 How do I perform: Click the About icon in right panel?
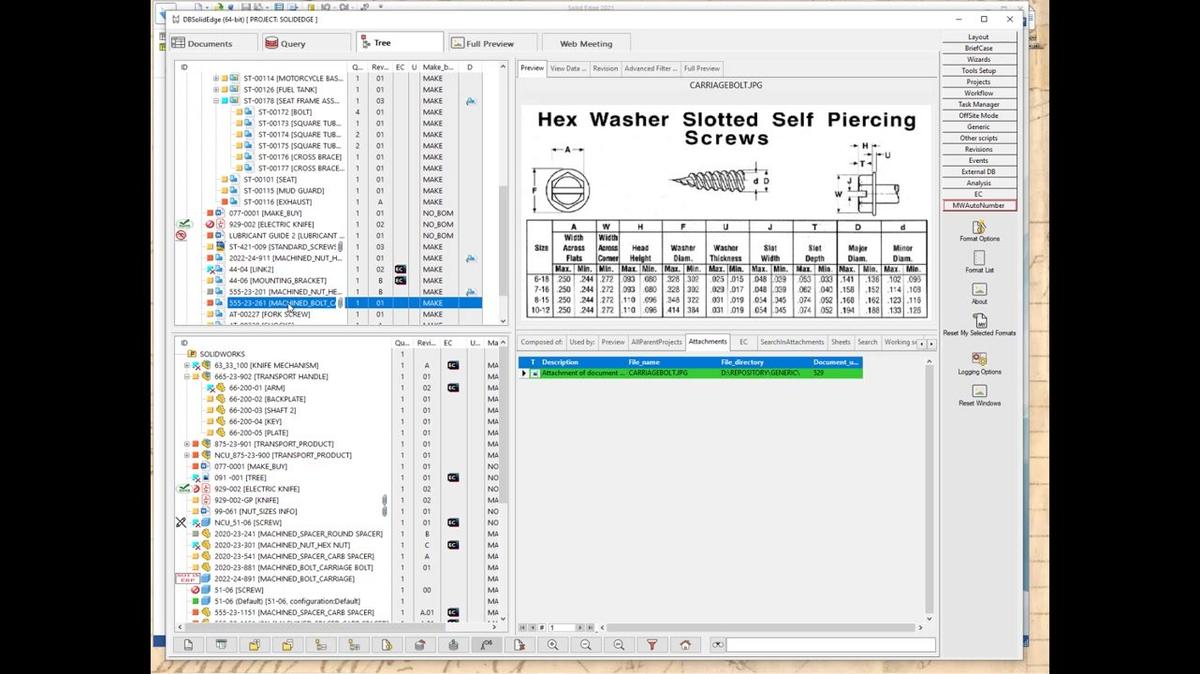point(979,289)
